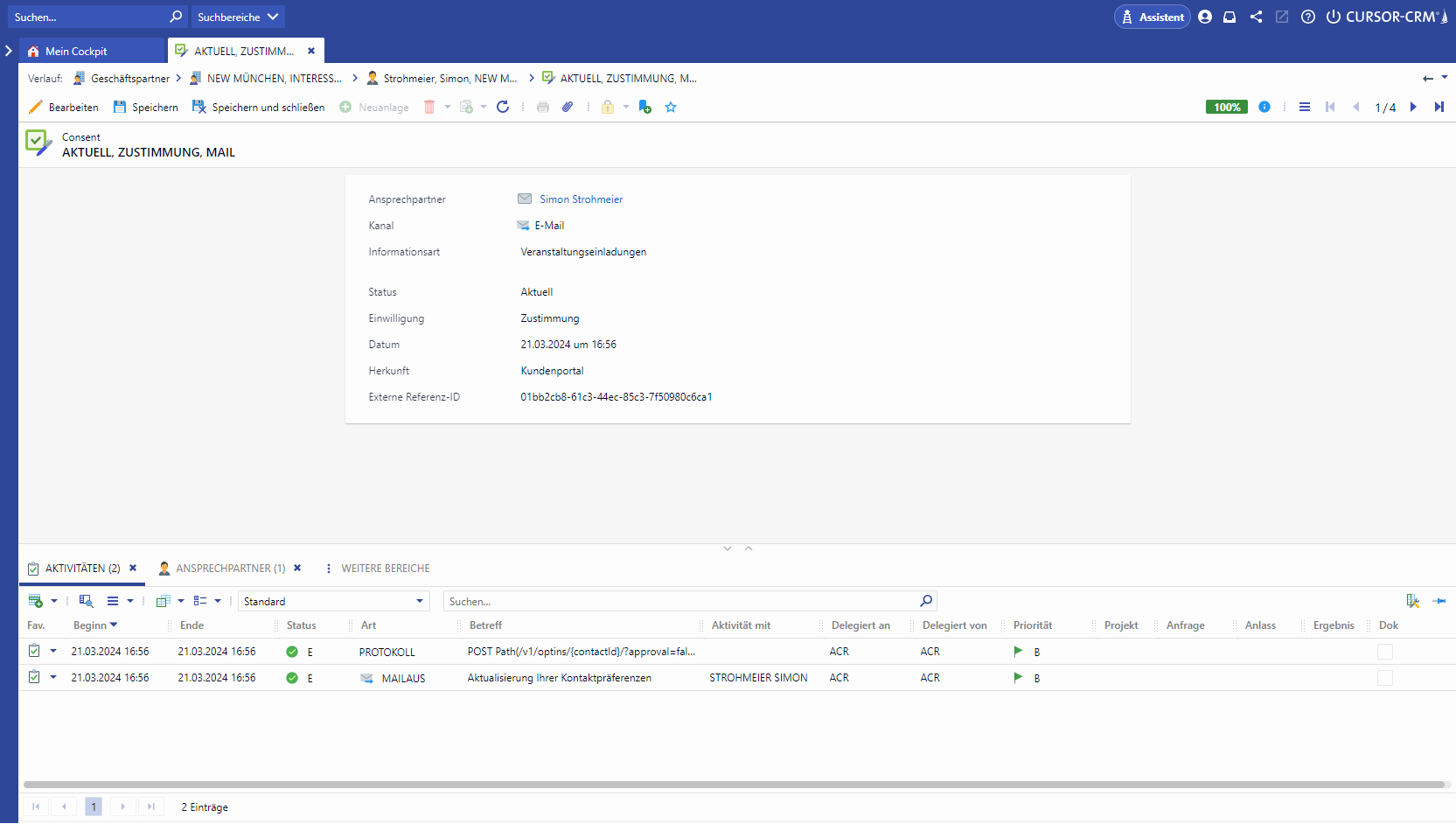
Task: Open the ANSPRECHPARTNER (1) tab
Action: (230, 569)
